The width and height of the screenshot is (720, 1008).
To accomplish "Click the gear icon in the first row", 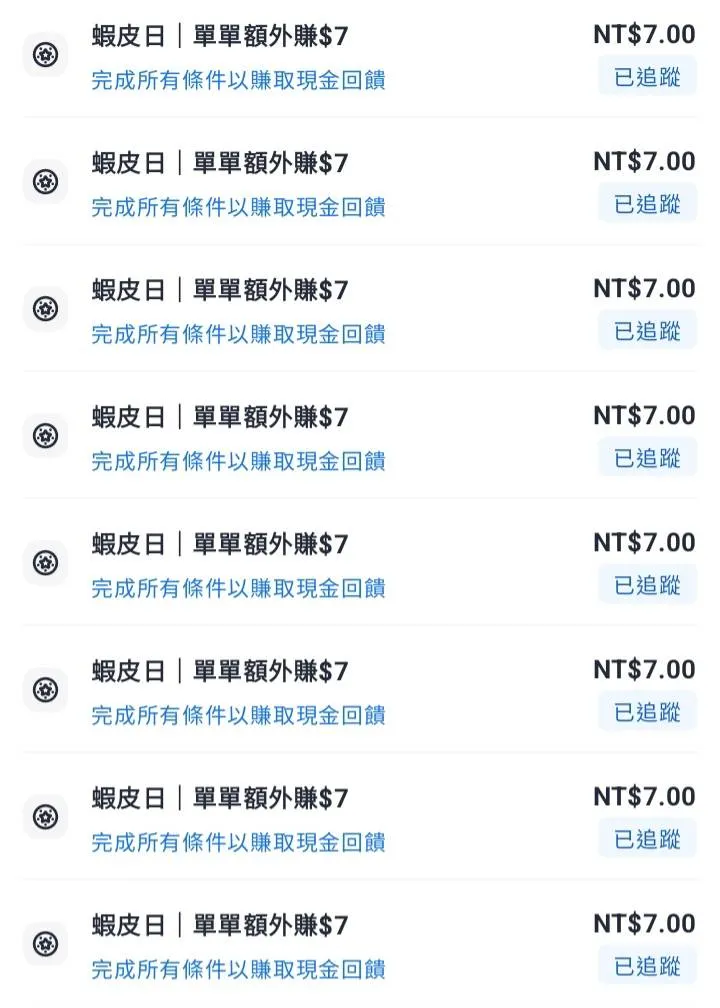I will click(x=45, y=55).
